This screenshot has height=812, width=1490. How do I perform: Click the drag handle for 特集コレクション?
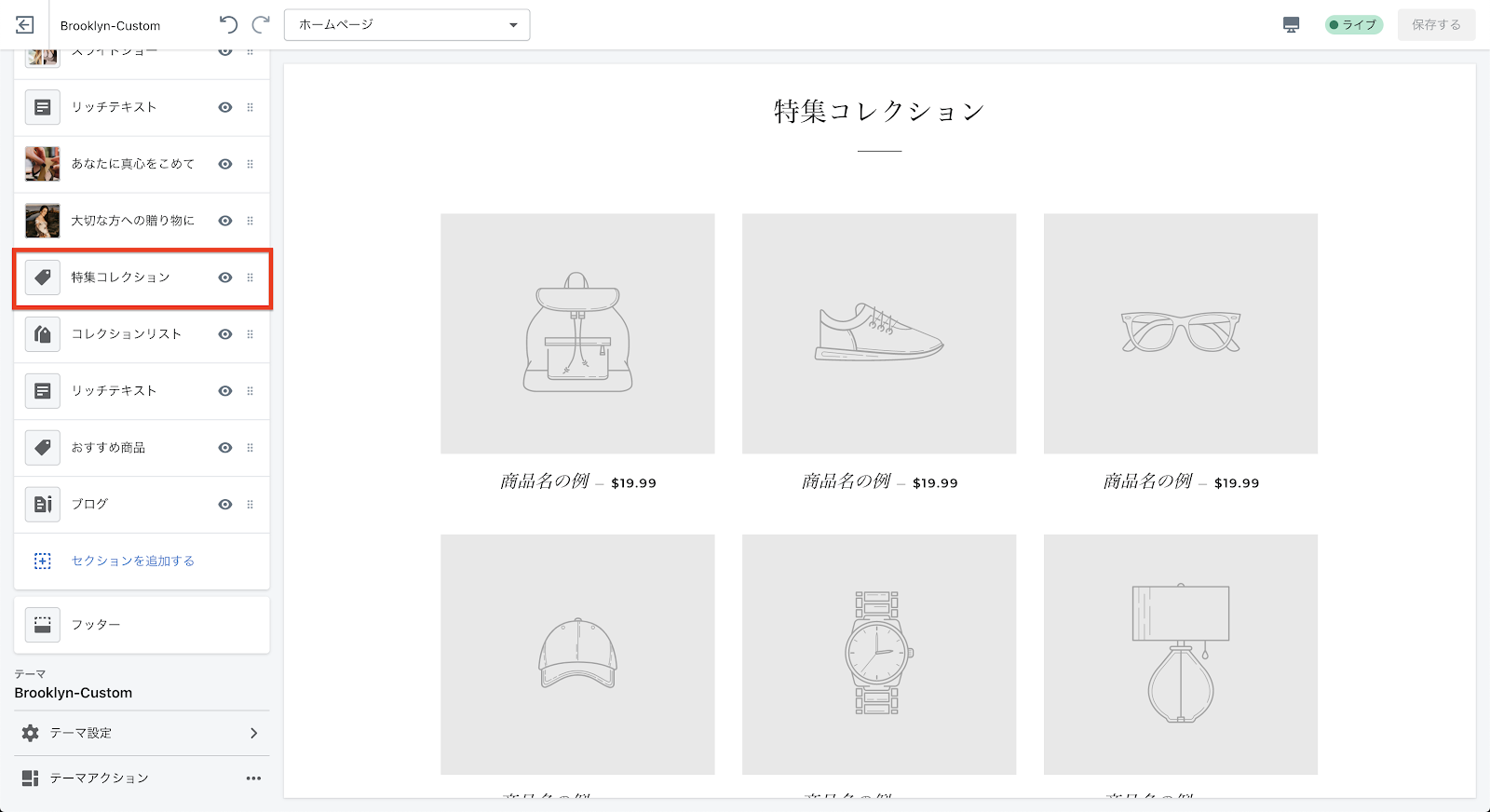[x=250, y=277]
